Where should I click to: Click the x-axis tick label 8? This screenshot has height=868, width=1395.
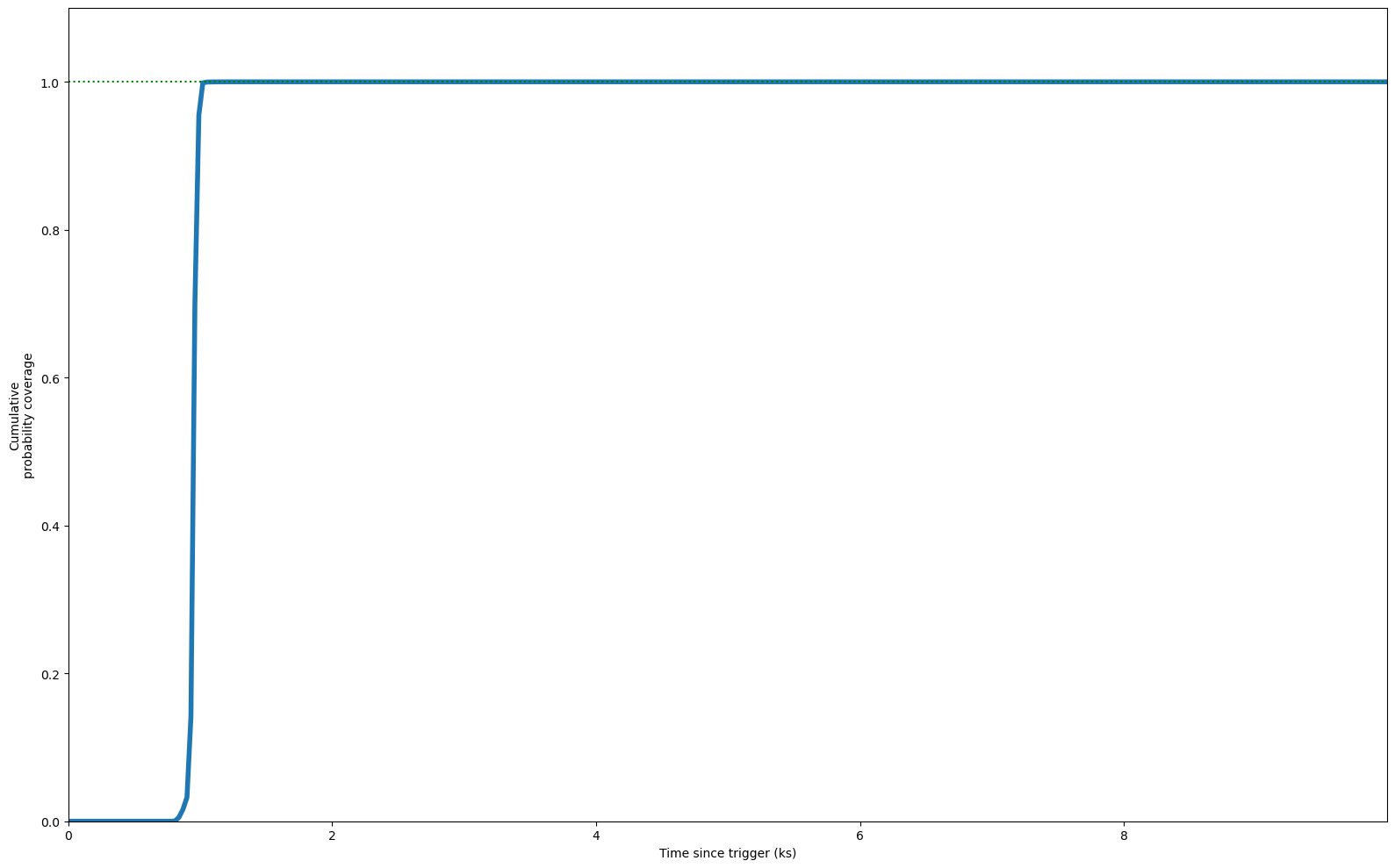coord(1124,836)
